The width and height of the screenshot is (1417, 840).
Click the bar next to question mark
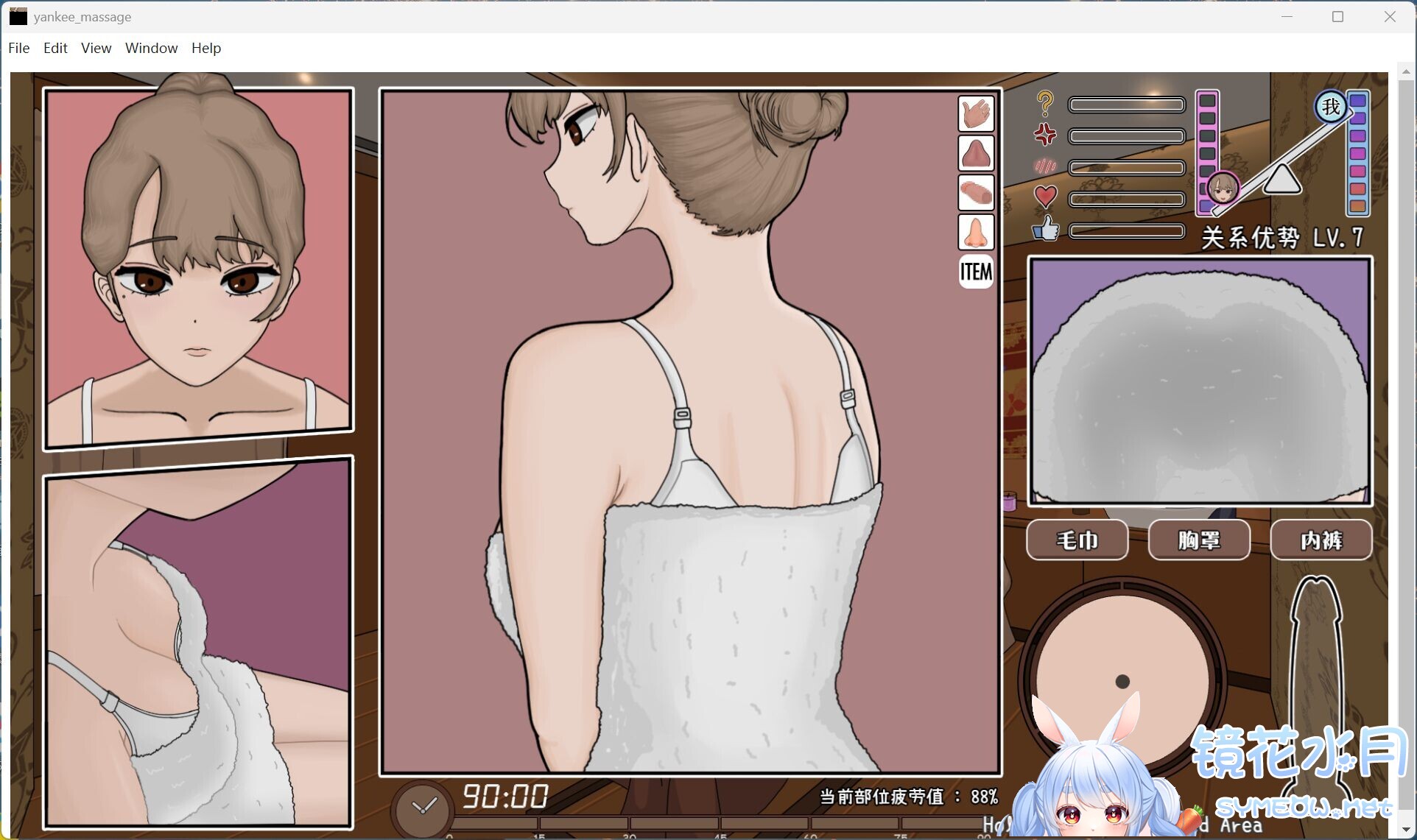1127,105
